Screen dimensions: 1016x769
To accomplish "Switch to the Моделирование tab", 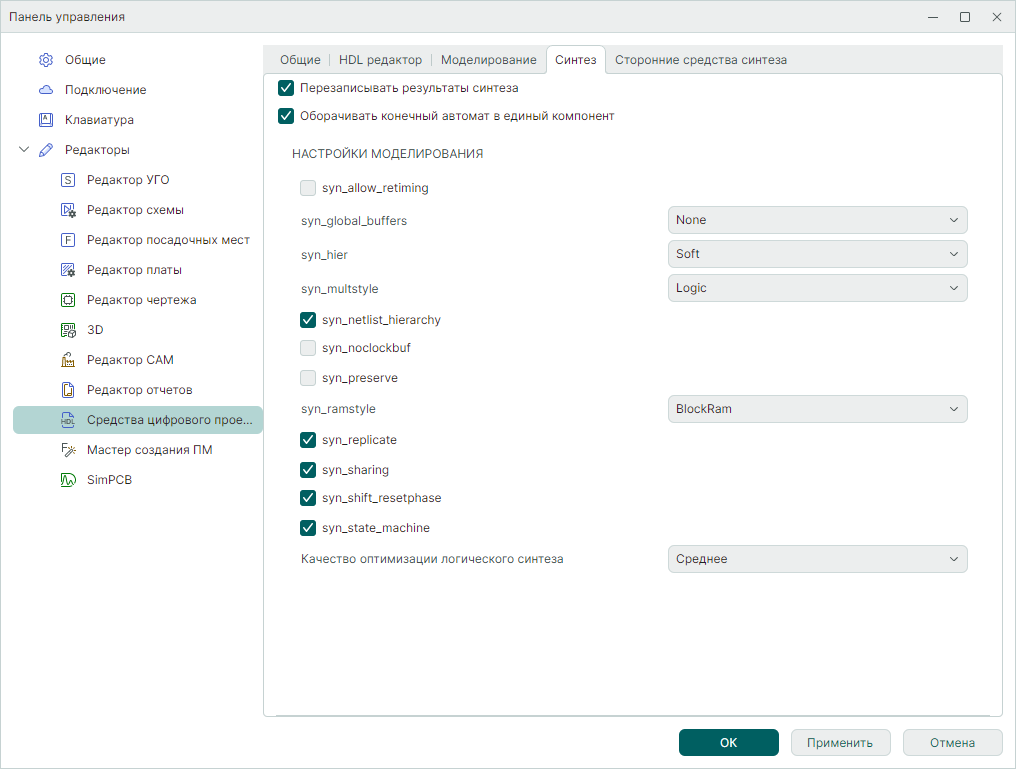I will click(488, 60).
